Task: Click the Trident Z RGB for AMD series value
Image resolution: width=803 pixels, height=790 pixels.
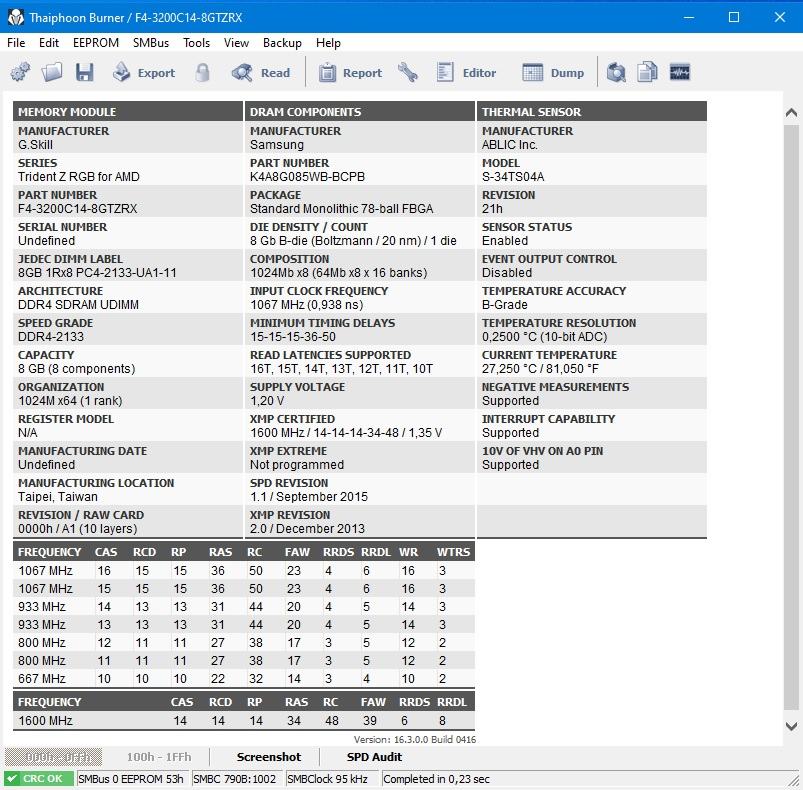Action: pos(79,177)
